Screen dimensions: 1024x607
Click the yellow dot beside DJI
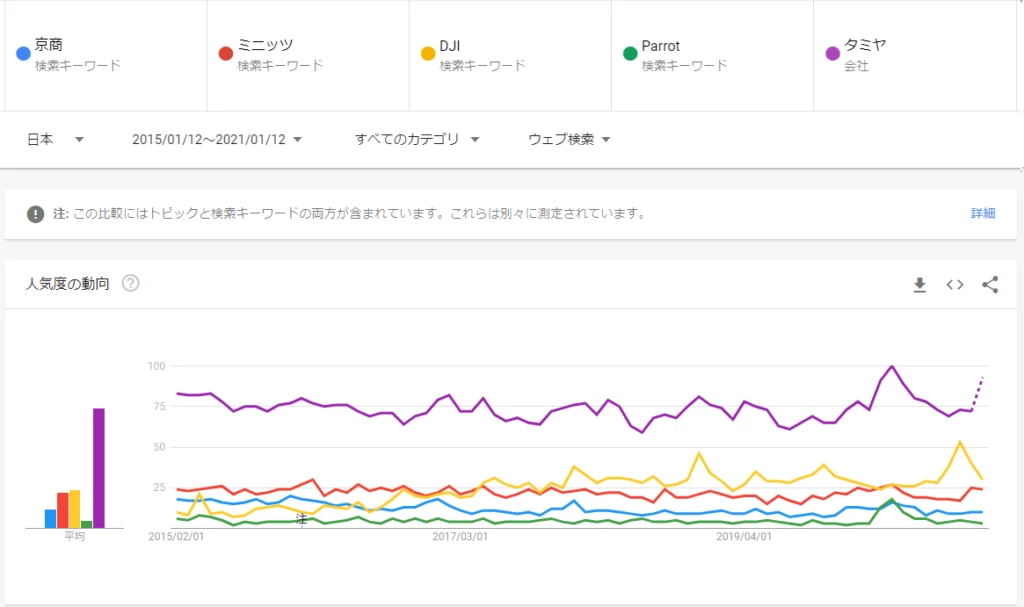click(x=428, y=54)
